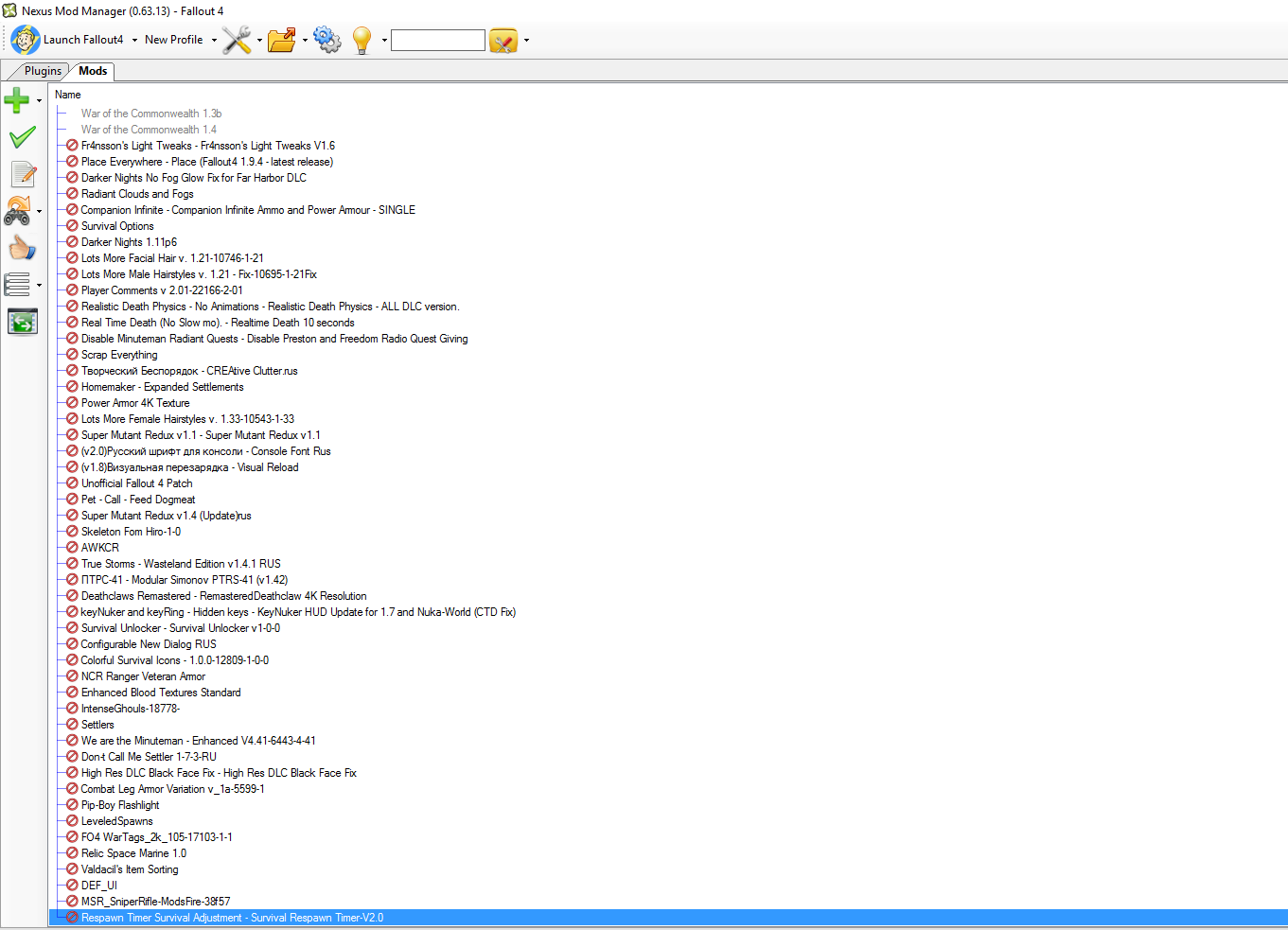
Task: Click the red disabled icon beside Unofficial Fallout 4 Patch
Action: click(x=72, y=483)
